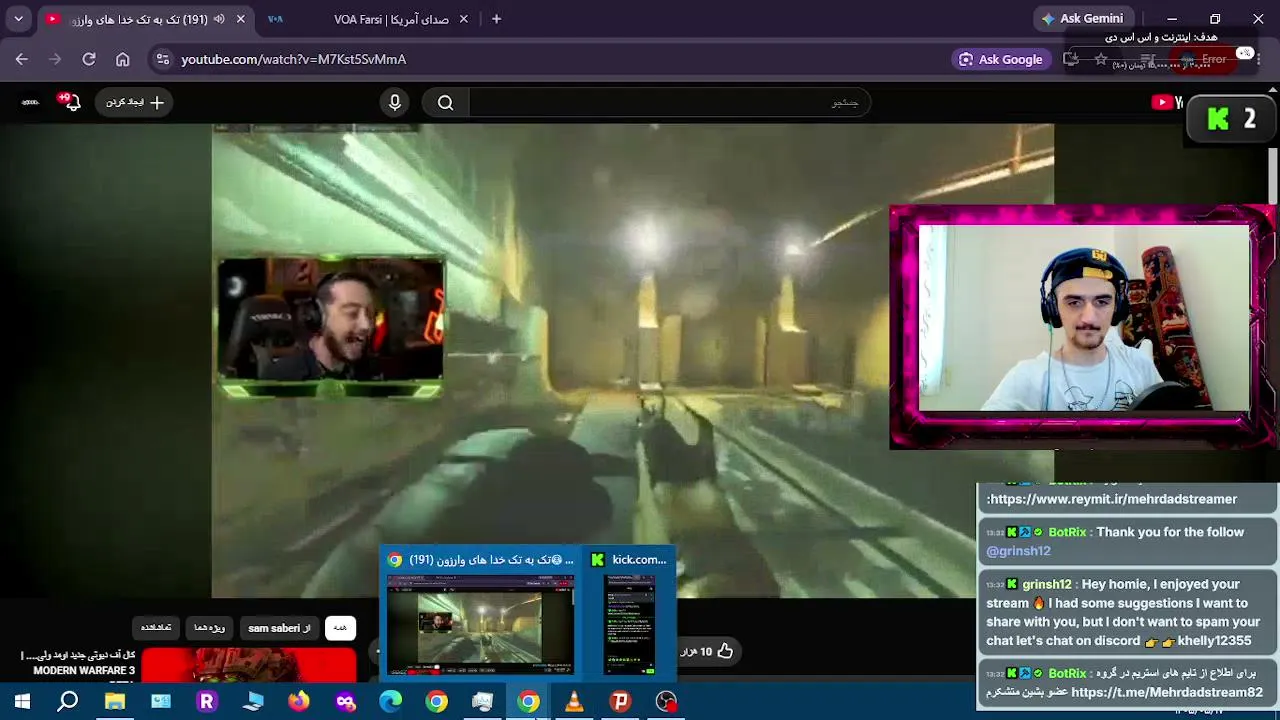The height and width of the screenshot is (720, 1280).
Task: Mute the YouTube tab audio indicator
Action: pyautogui.click(x=219, y=19)
